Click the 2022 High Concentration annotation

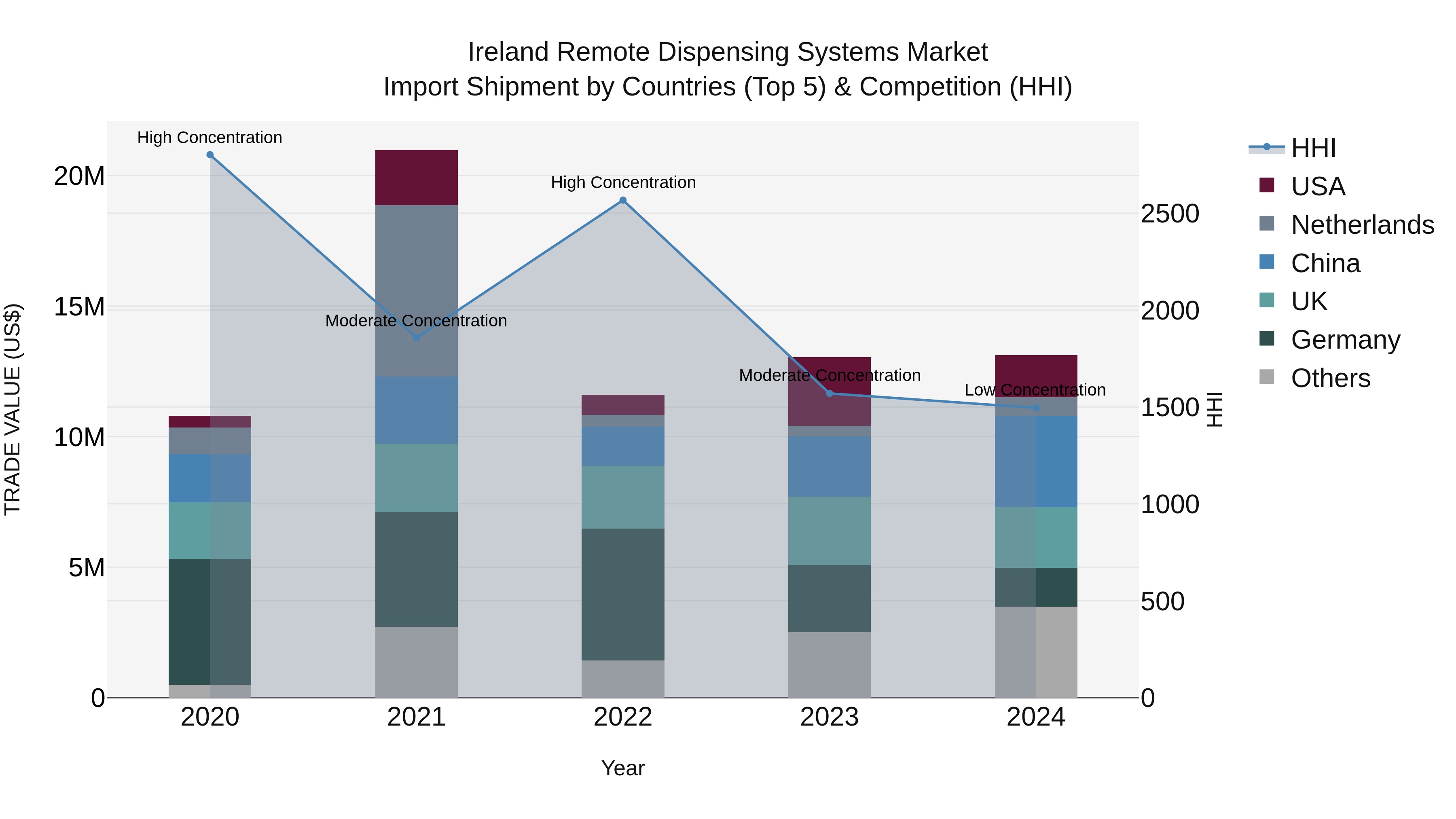click(x=623, y=182)
